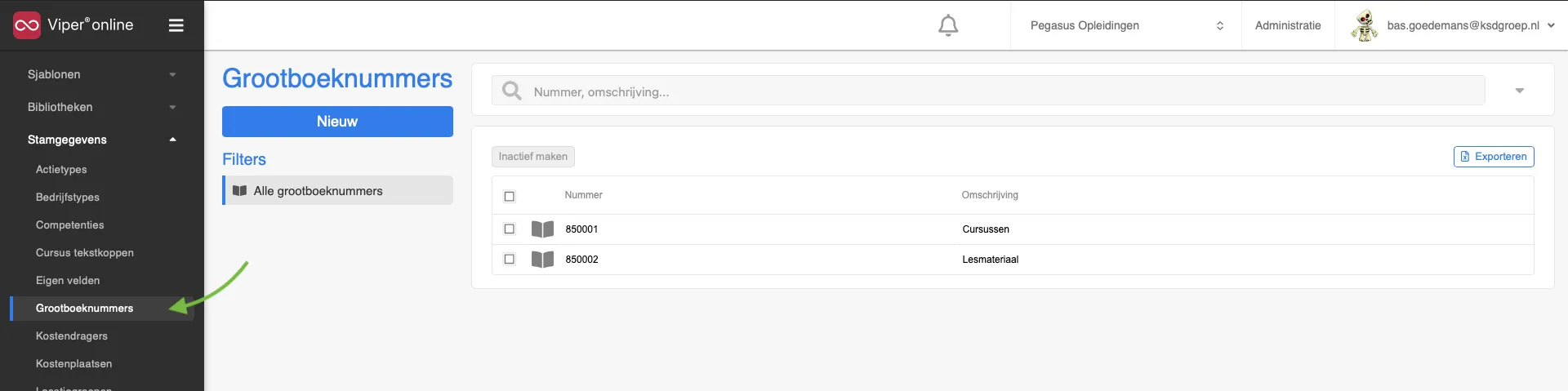
Task: Click the search magnifier icon
Action: point(512,91)
